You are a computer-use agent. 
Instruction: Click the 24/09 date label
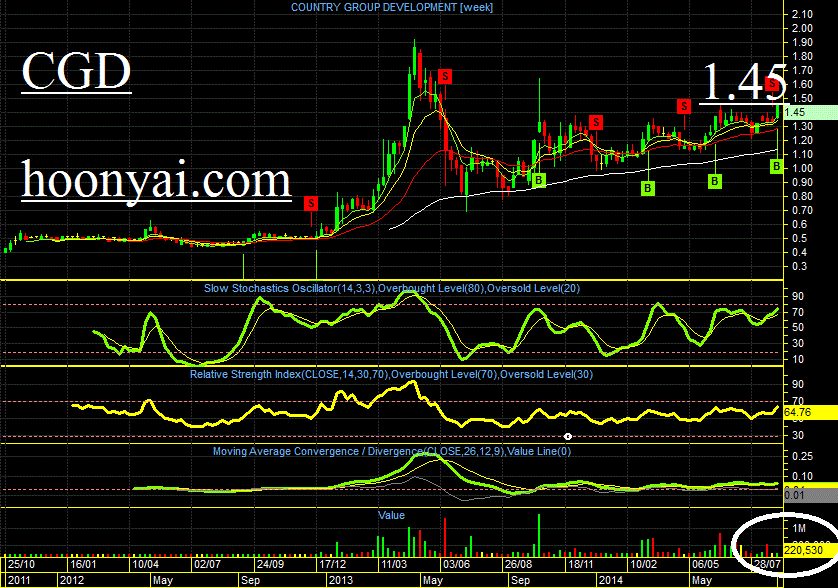click(x=270, y=564)
